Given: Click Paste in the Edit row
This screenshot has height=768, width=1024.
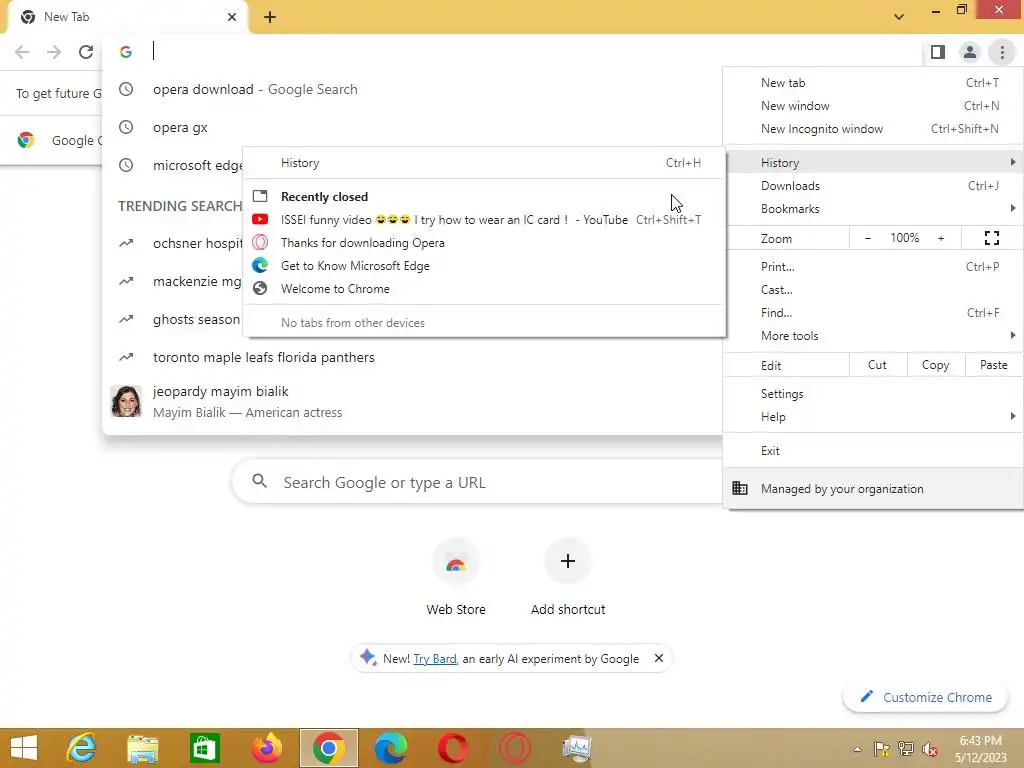Looking at the screenshot, I should point(993,365).
